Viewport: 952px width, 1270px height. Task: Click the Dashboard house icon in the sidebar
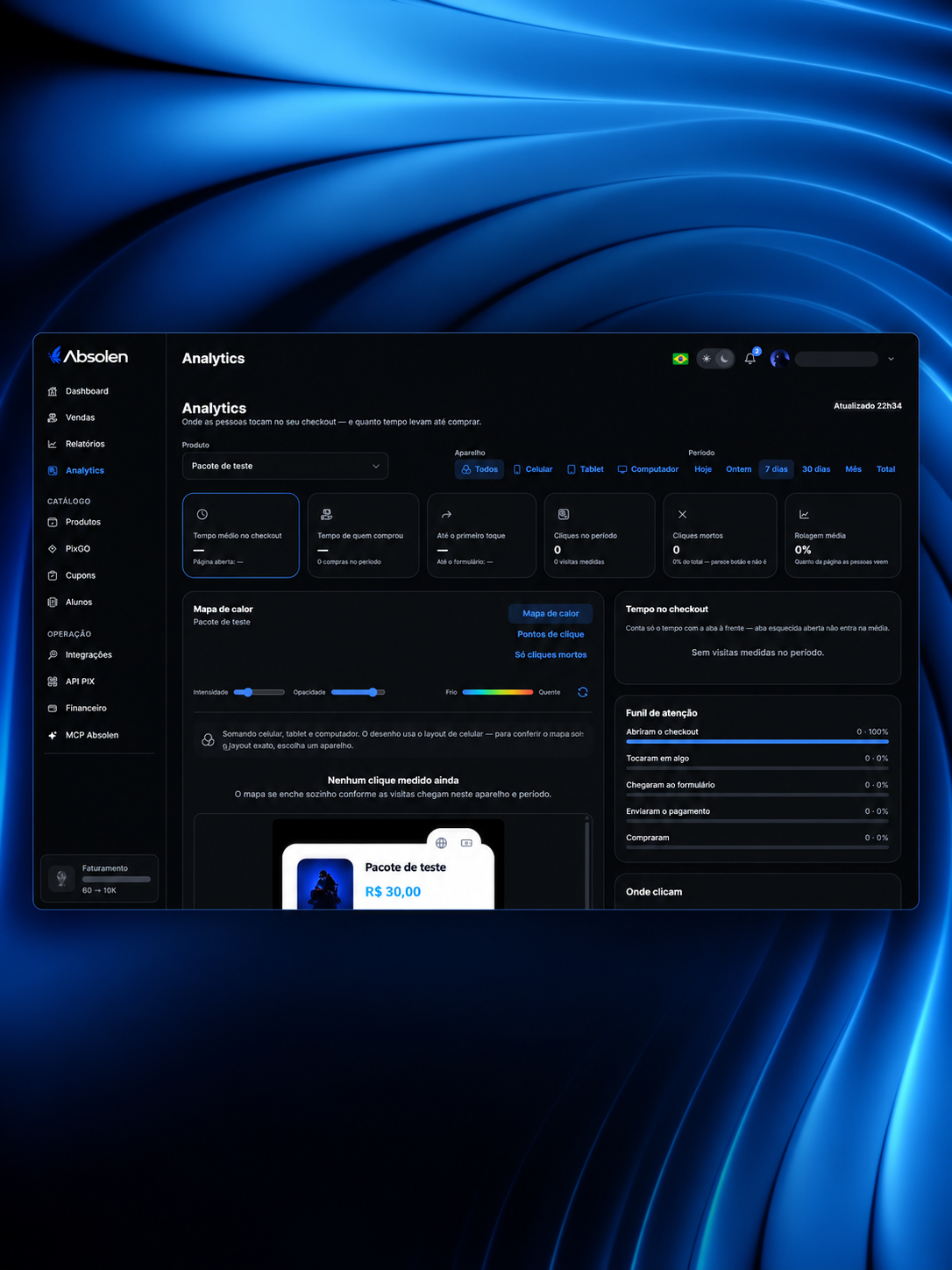[53, 391]
